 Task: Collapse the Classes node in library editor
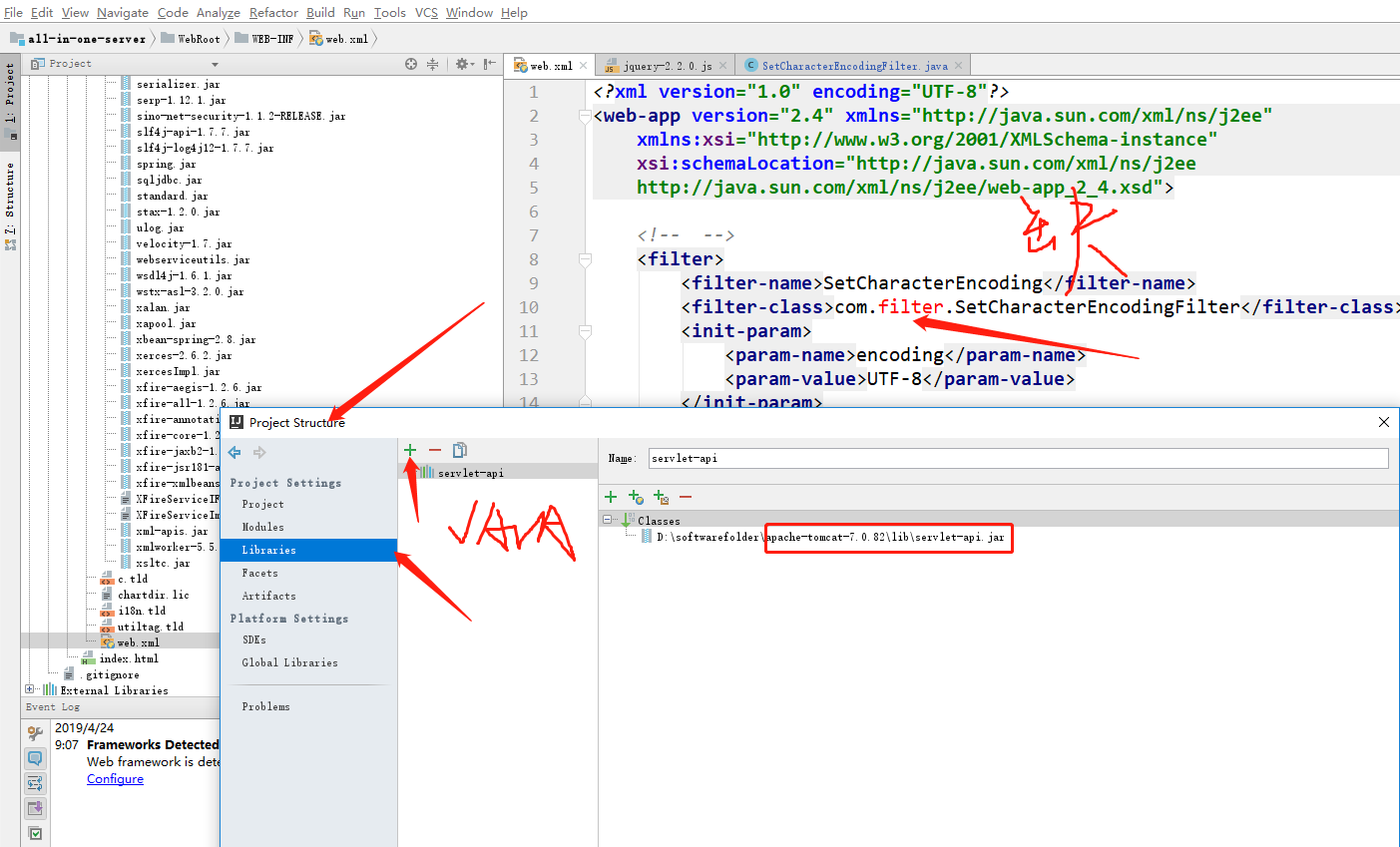607,519
